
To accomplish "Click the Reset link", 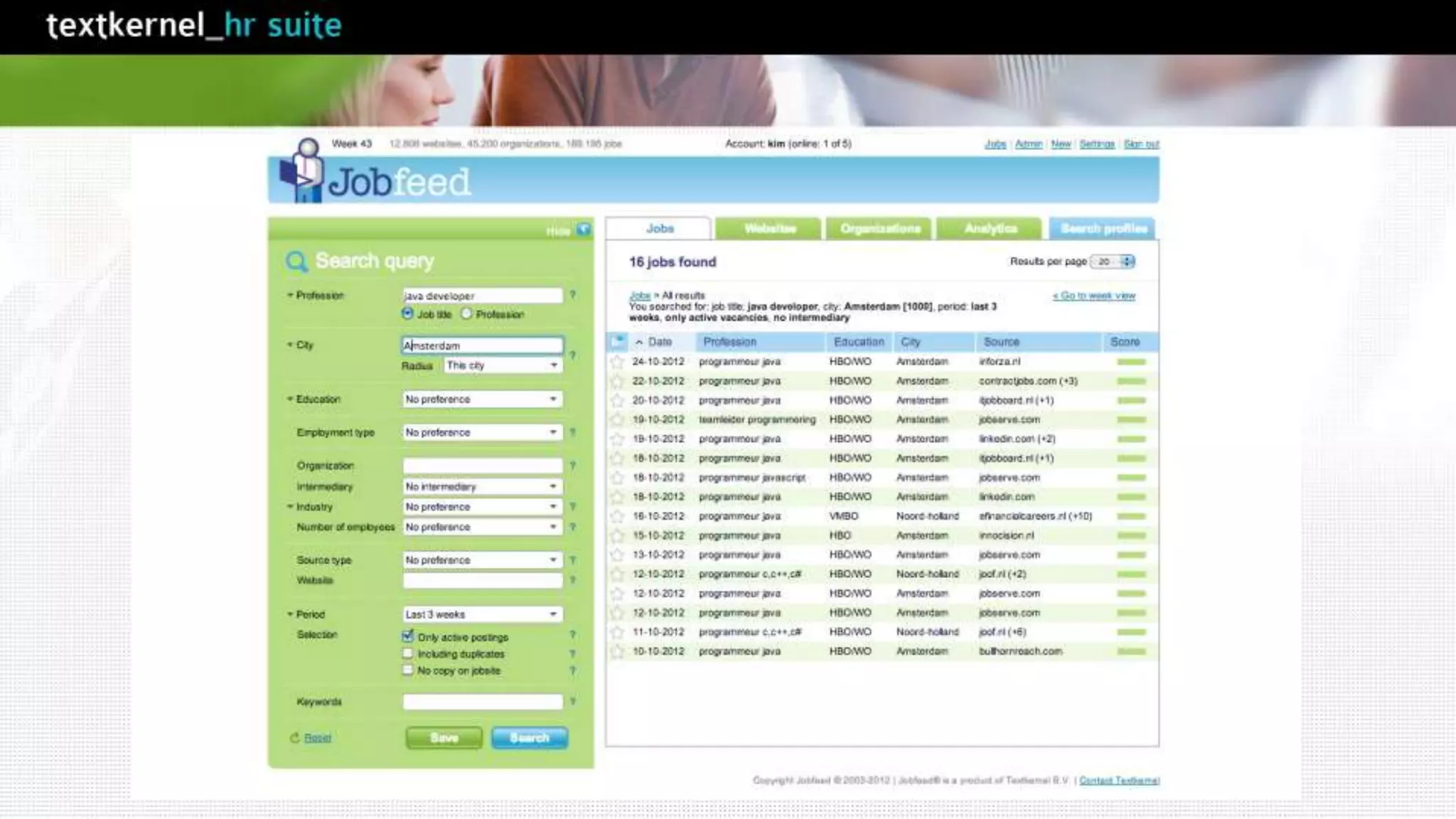I will [x=317, y=738].
